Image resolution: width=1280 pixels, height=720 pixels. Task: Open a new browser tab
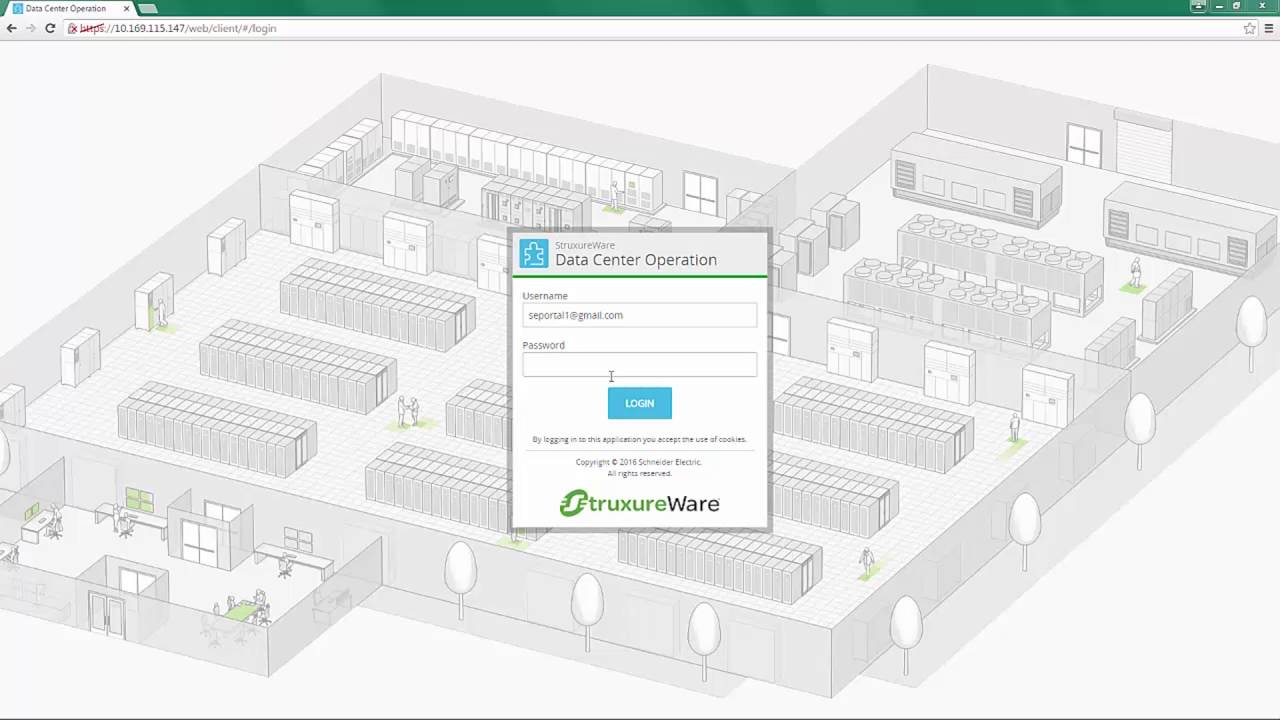[x=148, y=8]
